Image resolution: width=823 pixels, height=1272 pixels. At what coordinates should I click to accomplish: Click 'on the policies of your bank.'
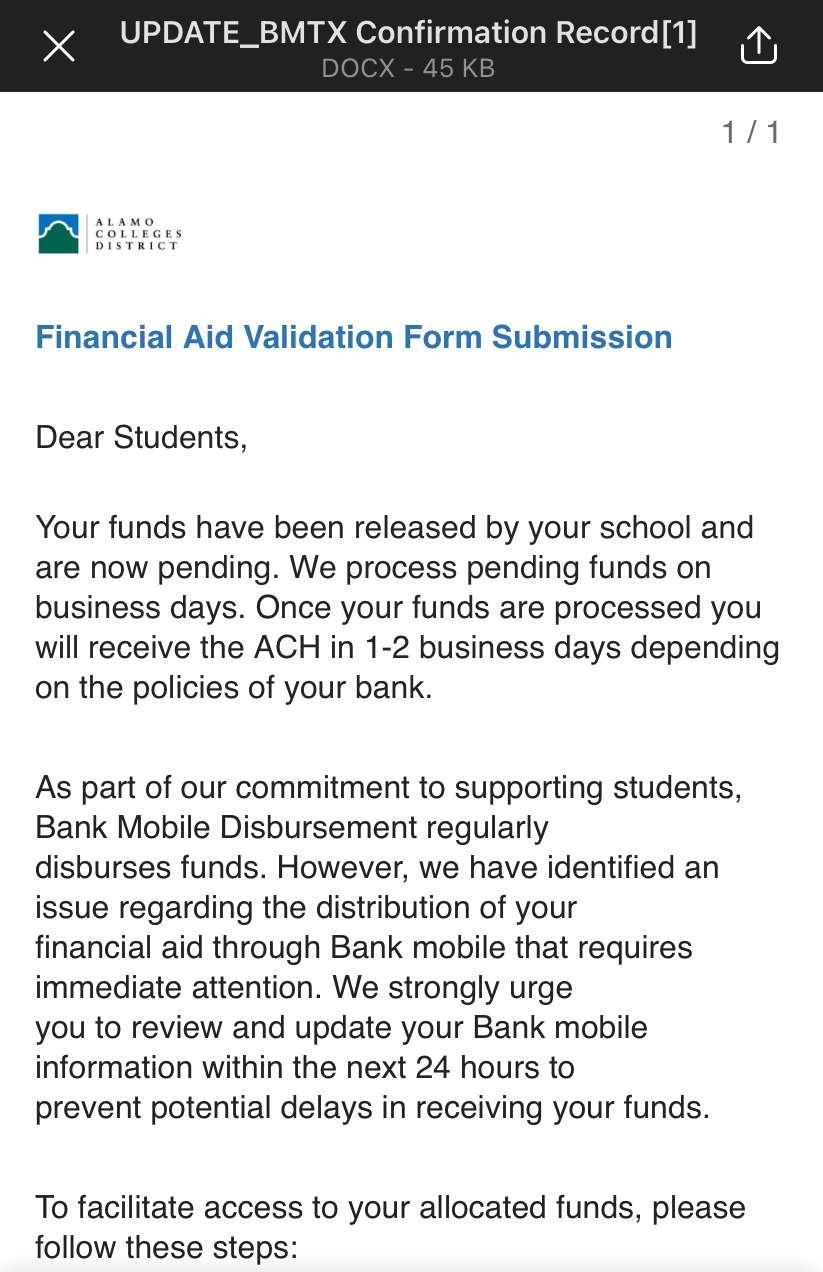(x=234, y=688)
